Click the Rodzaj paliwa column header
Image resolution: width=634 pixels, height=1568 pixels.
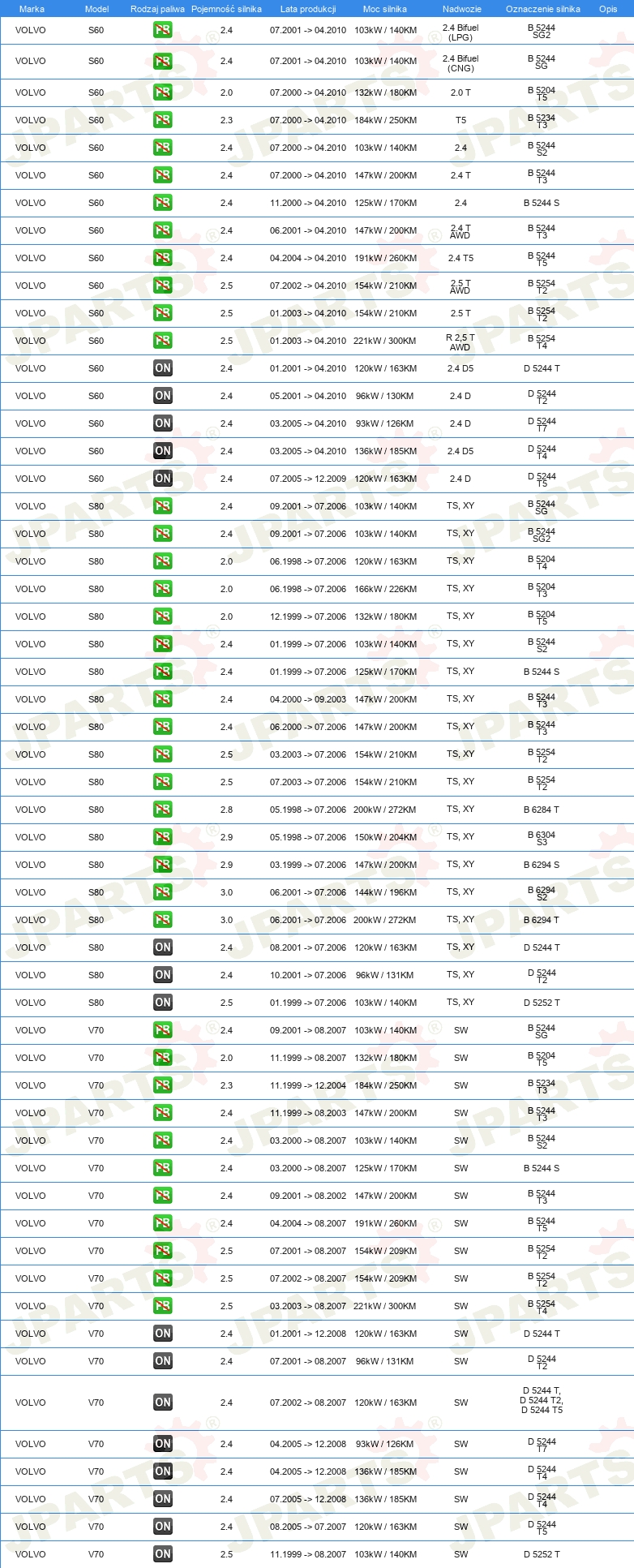point(157,9)
